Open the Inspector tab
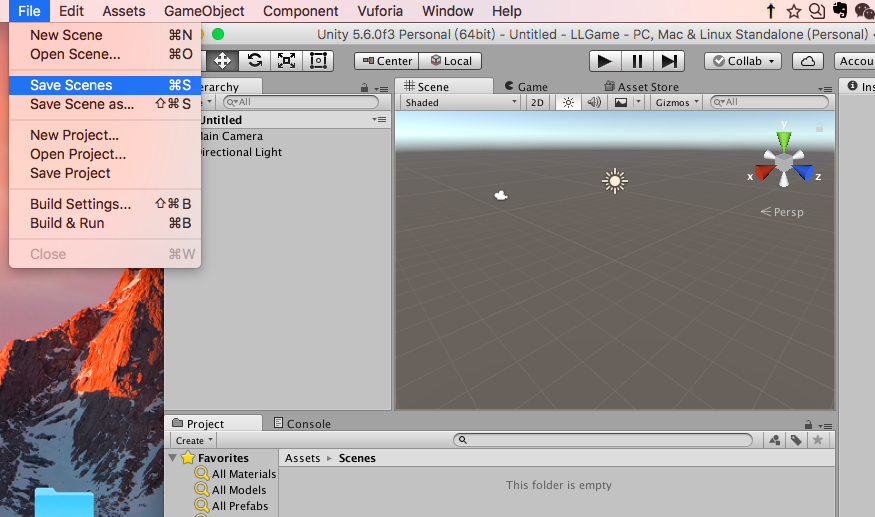The height and width of the screenshot is (517, 875). (x=860, y=87)
